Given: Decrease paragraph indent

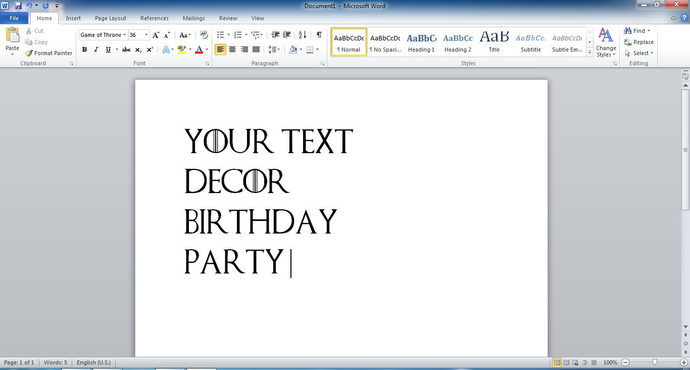Looking at the screenshot, I should [275, 35].
